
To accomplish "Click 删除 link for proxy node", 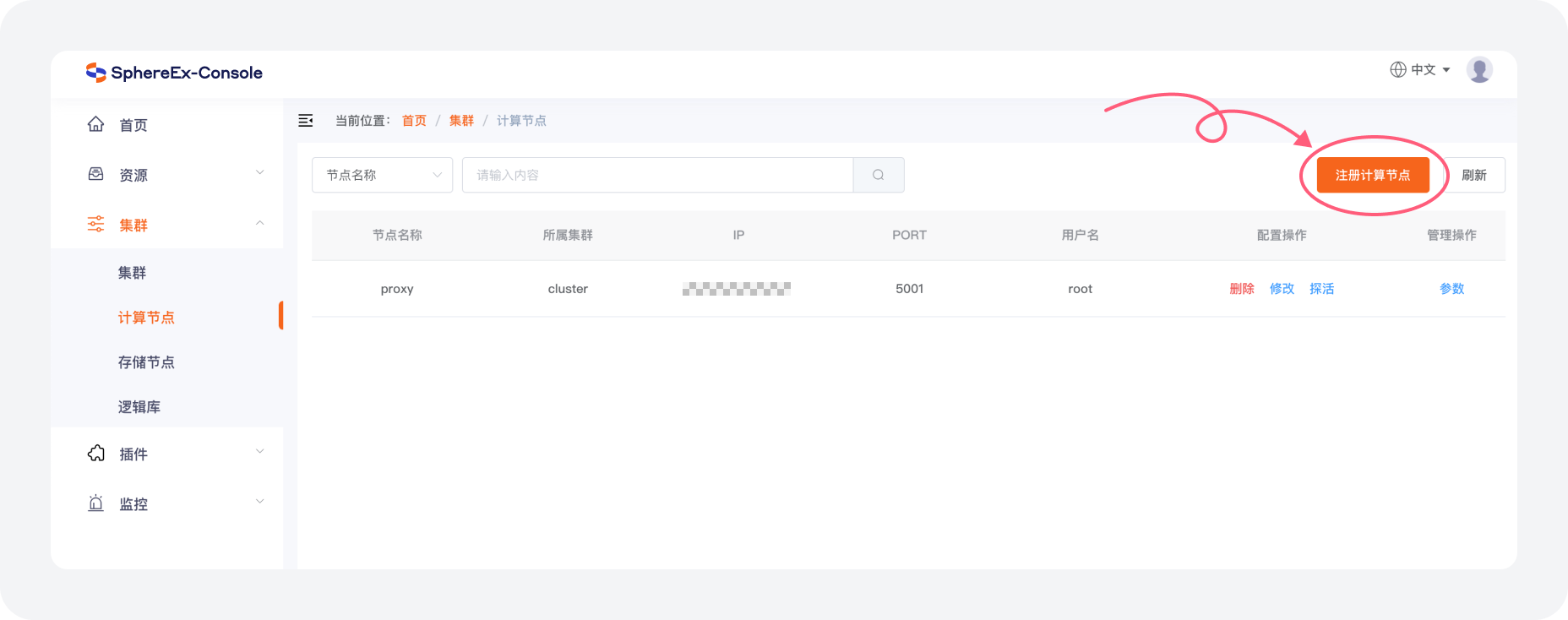I will pos(1242,289).
